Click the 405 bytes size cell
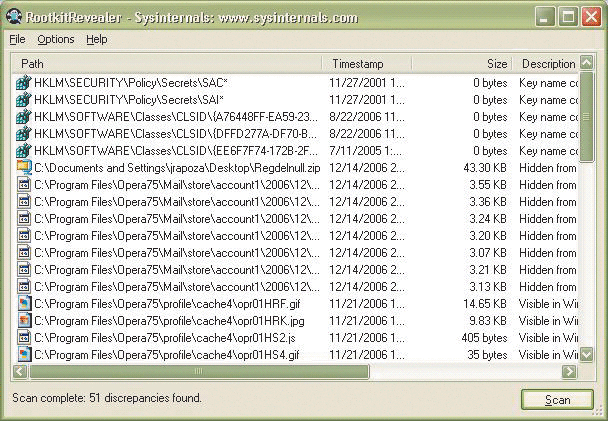The width and height of the screenshot is (608, 421). click(484, 338)
